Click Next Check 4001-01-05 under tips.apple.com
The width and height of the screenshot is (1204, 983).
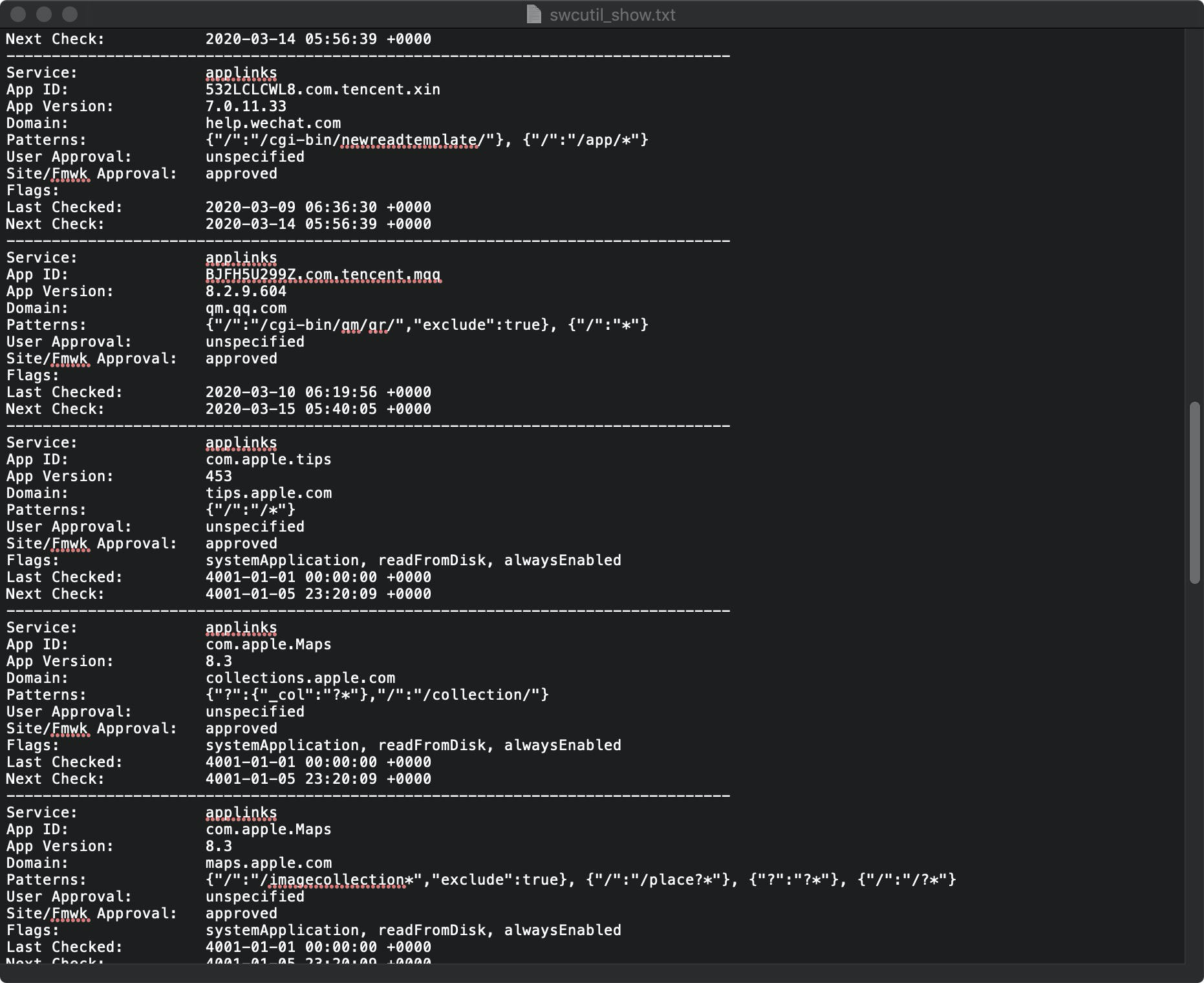[318, 594]
